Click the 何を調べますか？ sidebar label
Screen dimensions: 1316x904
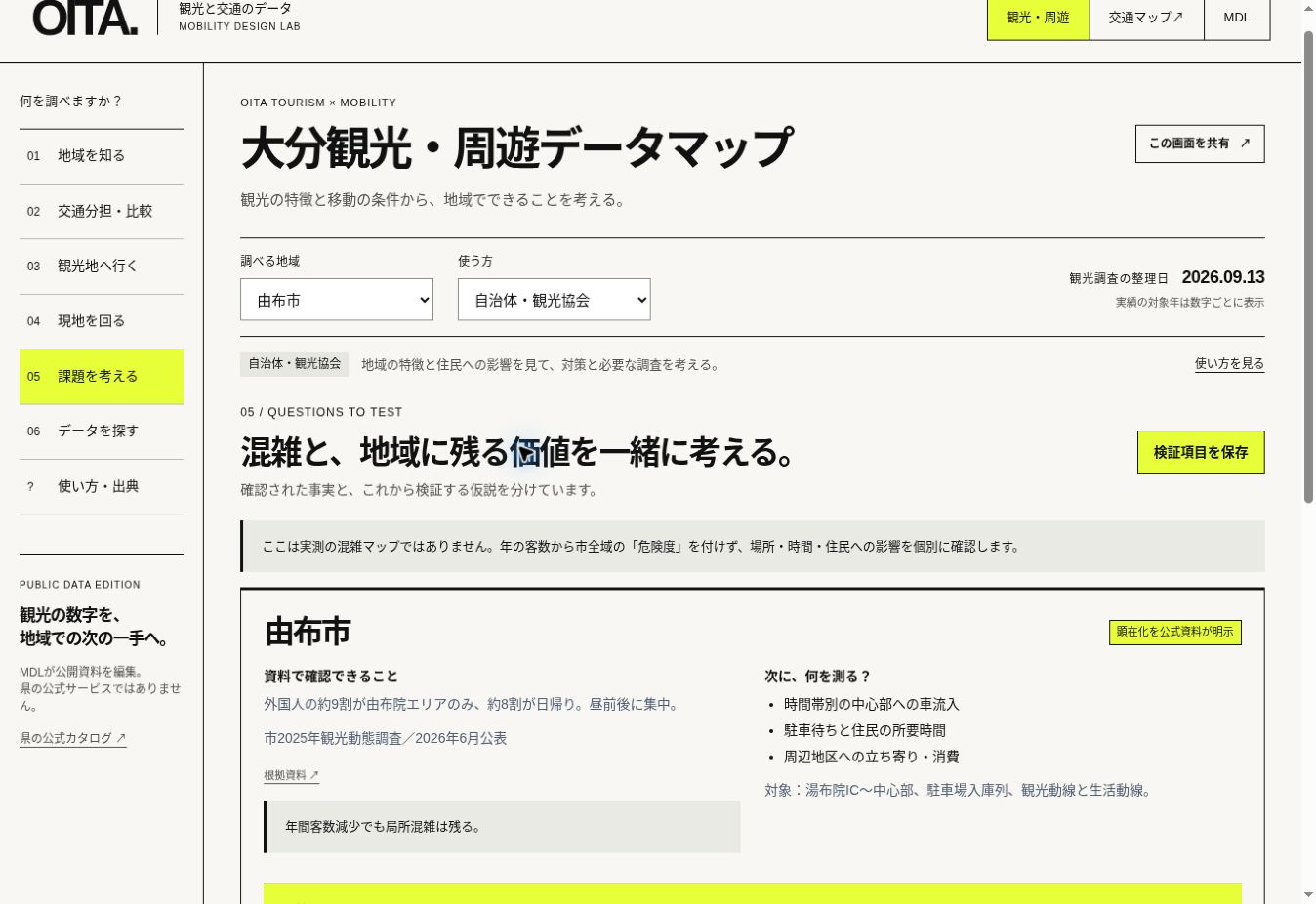tap(70, 101)
